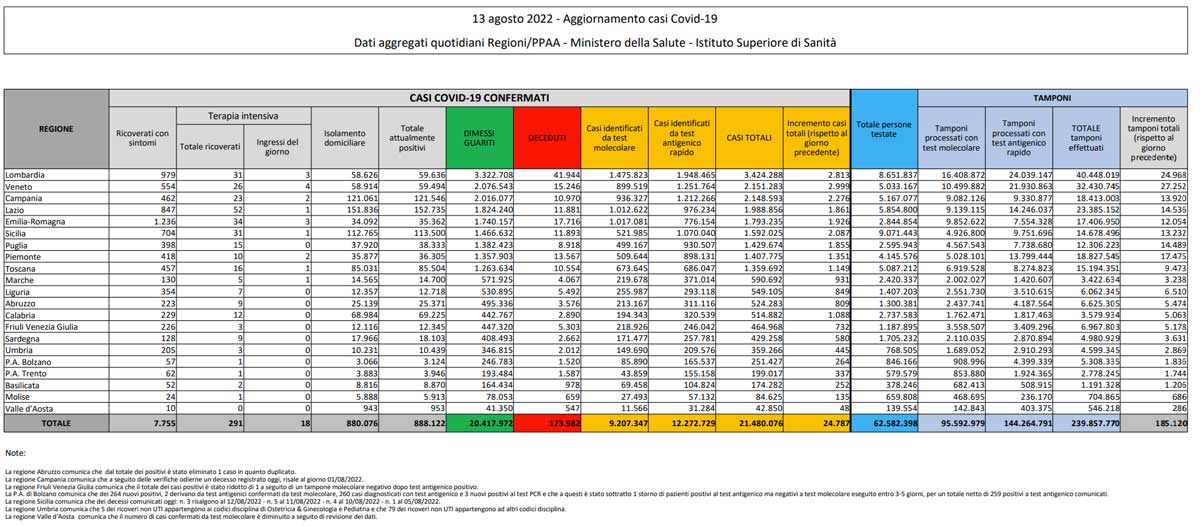Click the green DIMESSI GUARITI header cell

click(x=479, y=137)
